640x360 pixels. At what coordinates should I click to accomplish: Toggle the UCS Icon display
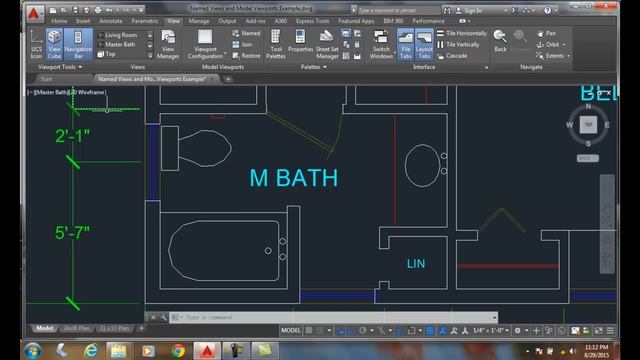(x=36, y=44)
